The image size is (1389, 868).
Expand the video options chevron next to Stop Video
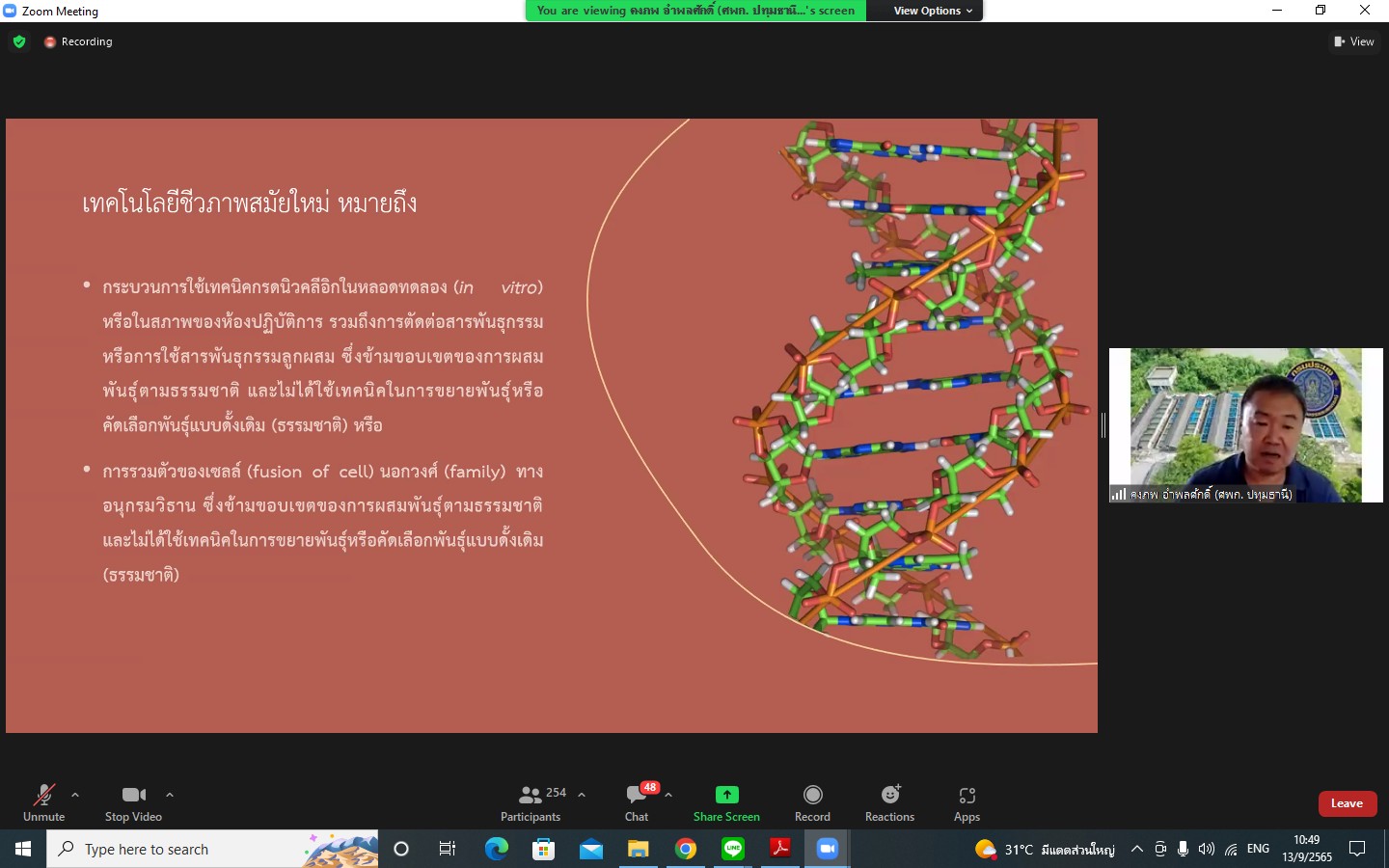click(x=169, y=795)
